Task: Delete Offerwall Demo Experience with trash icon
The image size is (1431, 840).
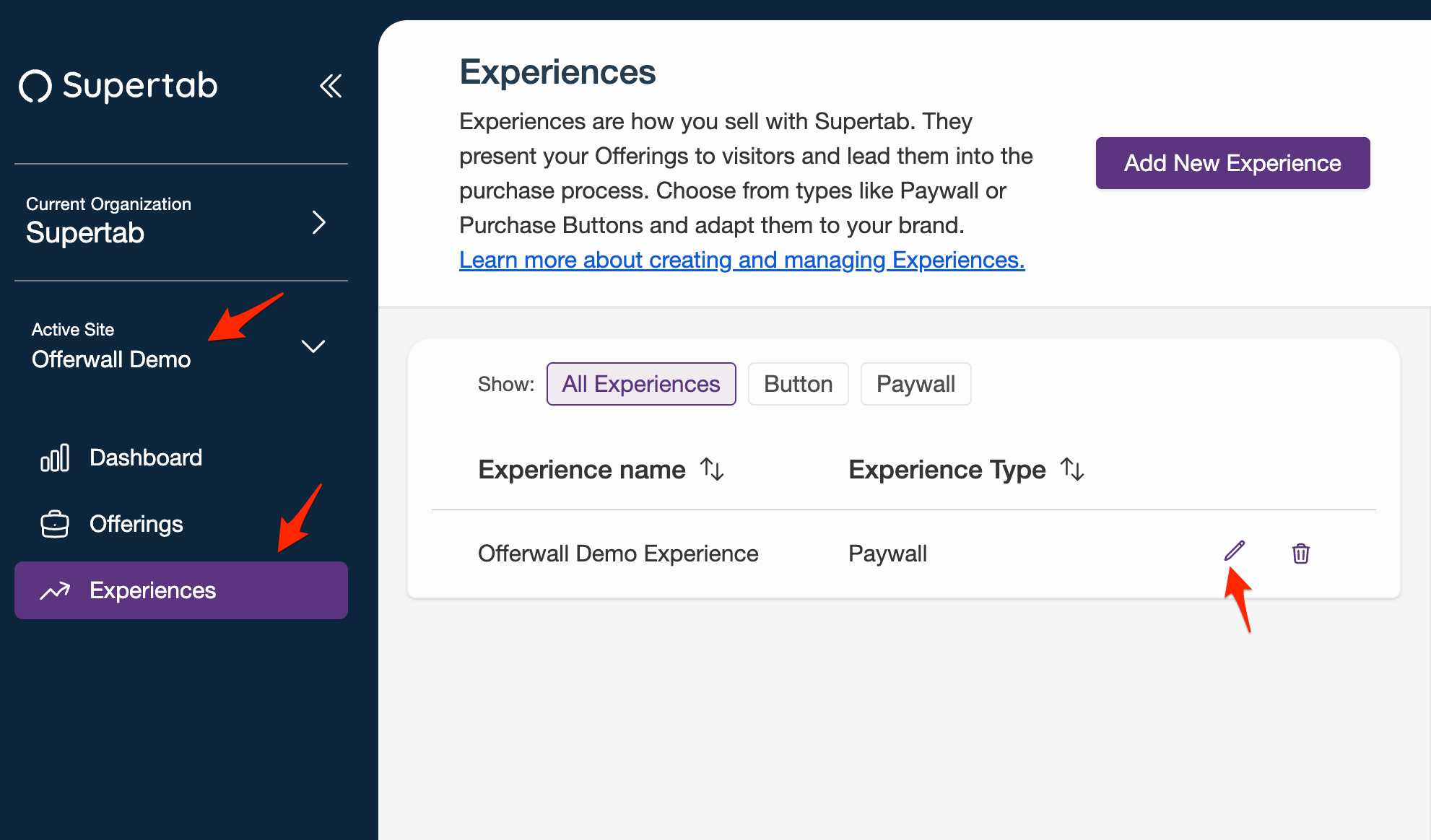Action: pyautogui.click(x=1300, y=554)
